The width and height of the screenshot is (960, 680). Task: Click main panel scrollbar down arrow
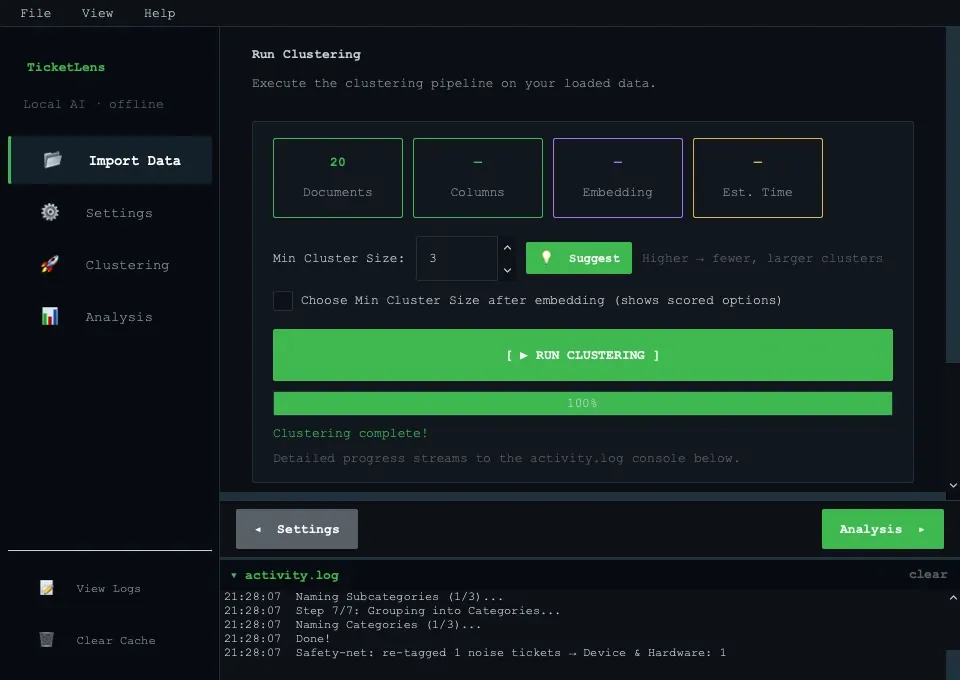[x=953, y=485]
